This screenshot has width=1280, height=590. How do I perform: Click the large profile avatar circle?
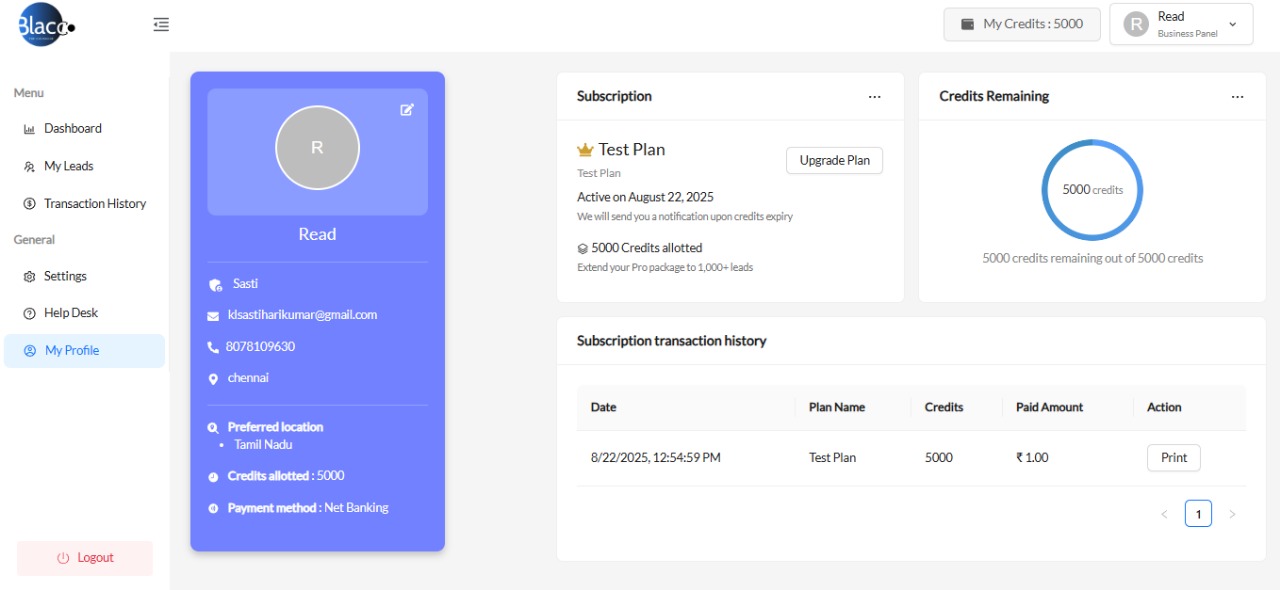click(x=317, y=148)
